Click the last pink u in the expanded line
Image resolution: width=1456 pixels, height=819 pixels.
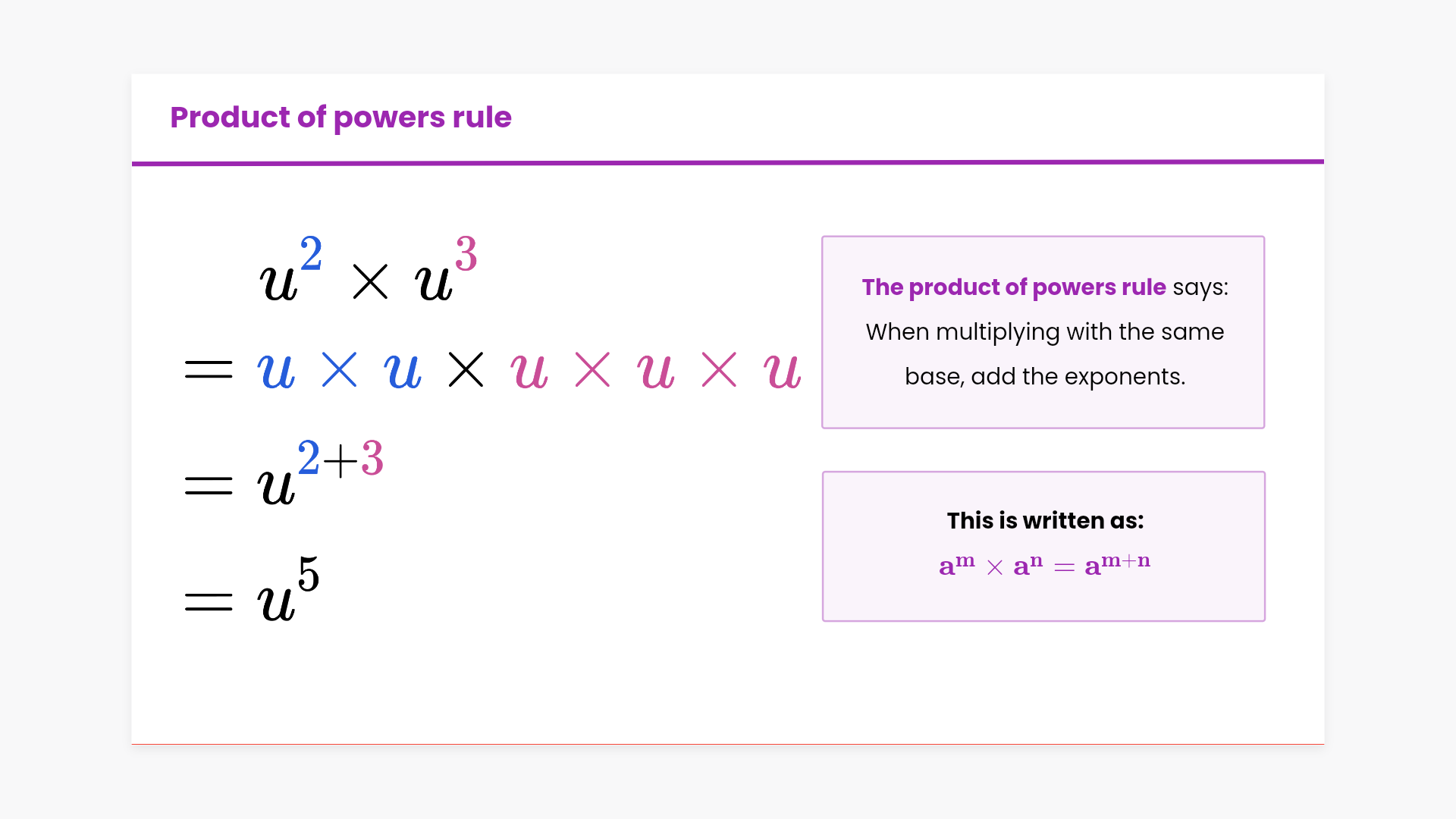click(783, 372)
